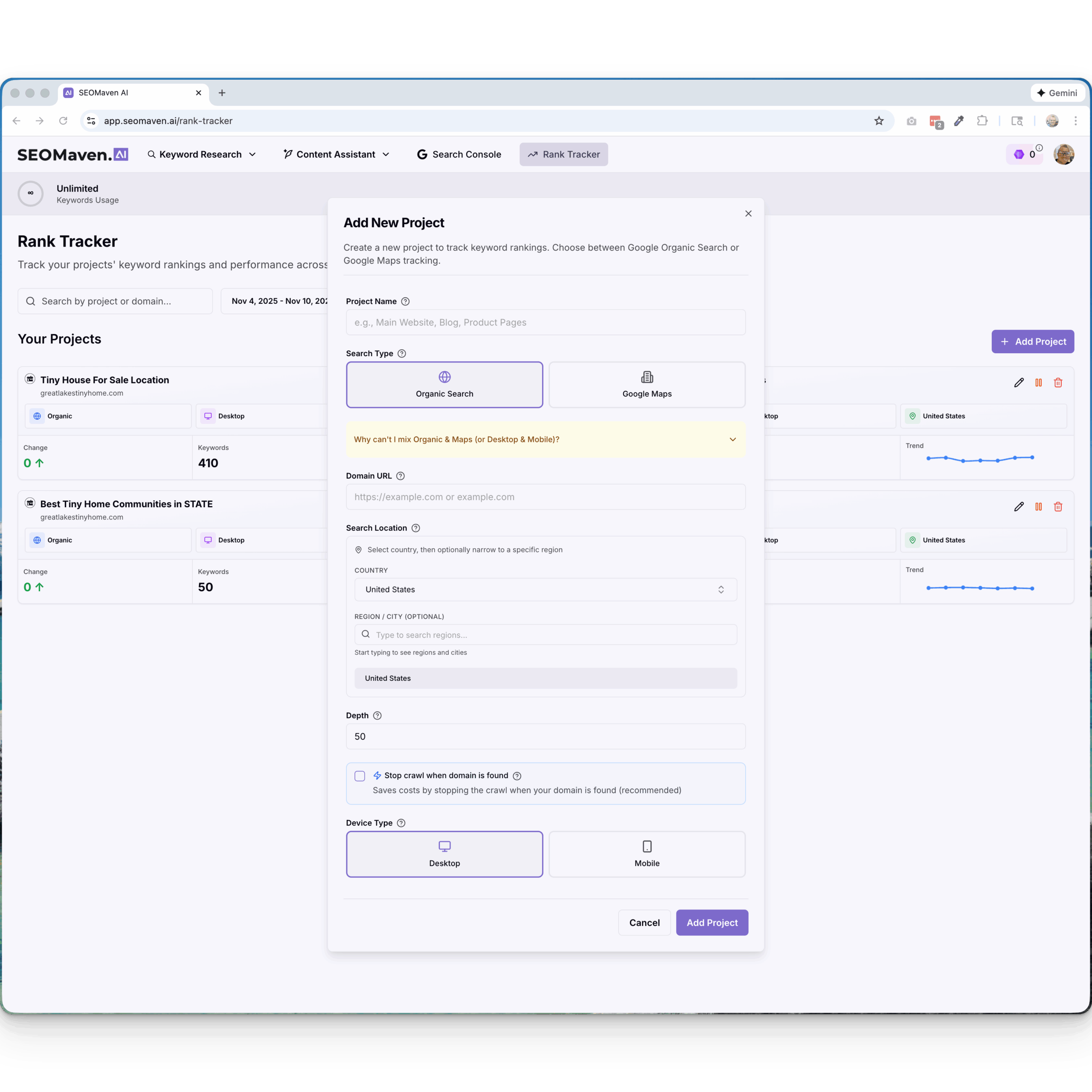This screenshot has width=1092, height=1092.
Task: Submit with the dialog's Add Project button
Action: [x=712, y=922]
